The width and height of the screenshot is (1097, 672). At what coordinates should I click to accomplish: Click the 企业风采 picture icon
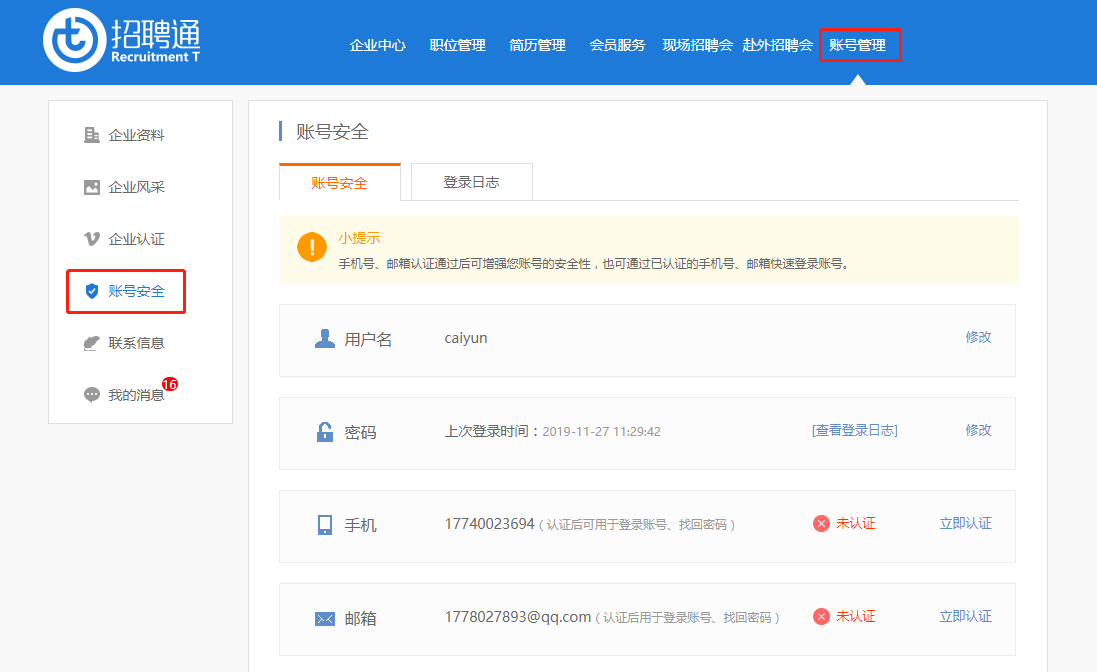tap(92, 187)
